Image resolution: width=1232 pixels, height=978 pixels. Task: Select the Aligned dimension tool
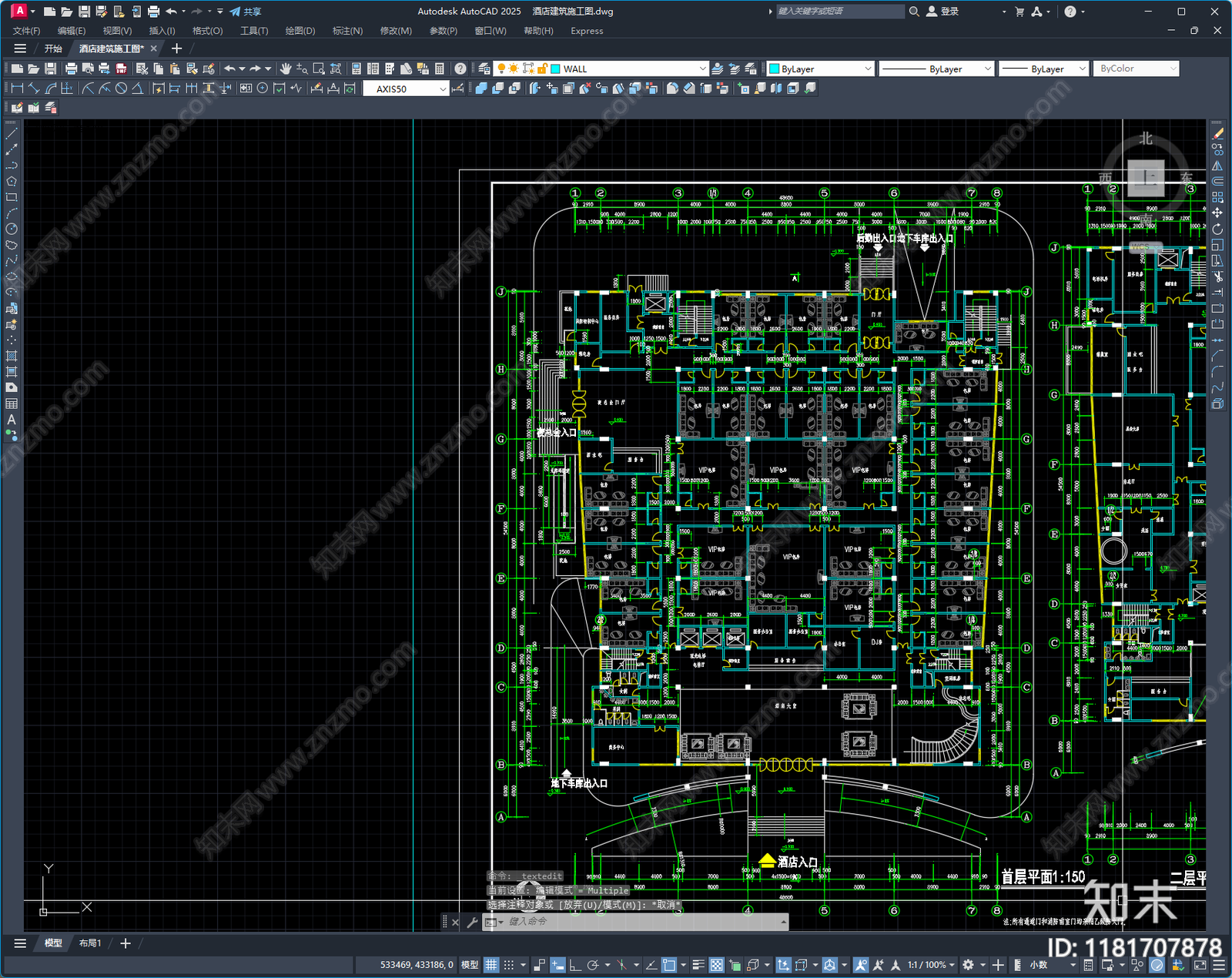click(x=34, y=89)
